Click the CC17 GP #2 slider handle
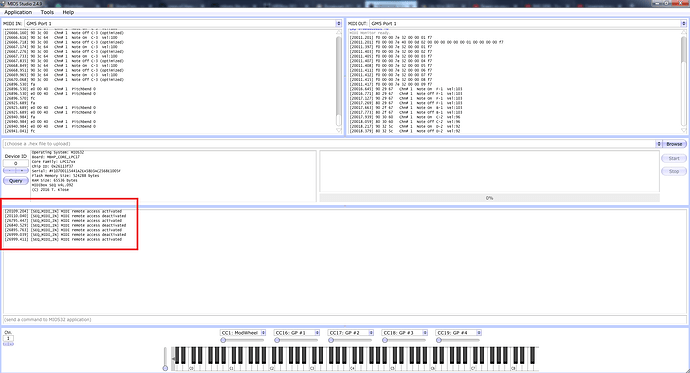The height and width of the screenshot is (373, 690). coord(331,340)
